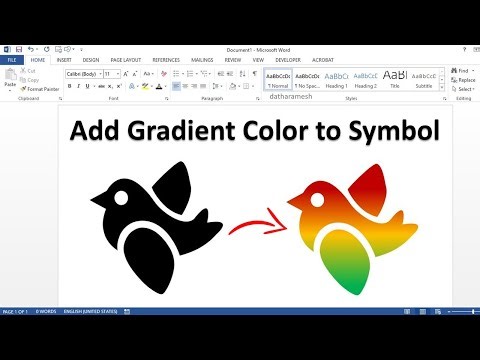Switch to PAGE LAYOUT tab
480x360 pixels.
126,60
